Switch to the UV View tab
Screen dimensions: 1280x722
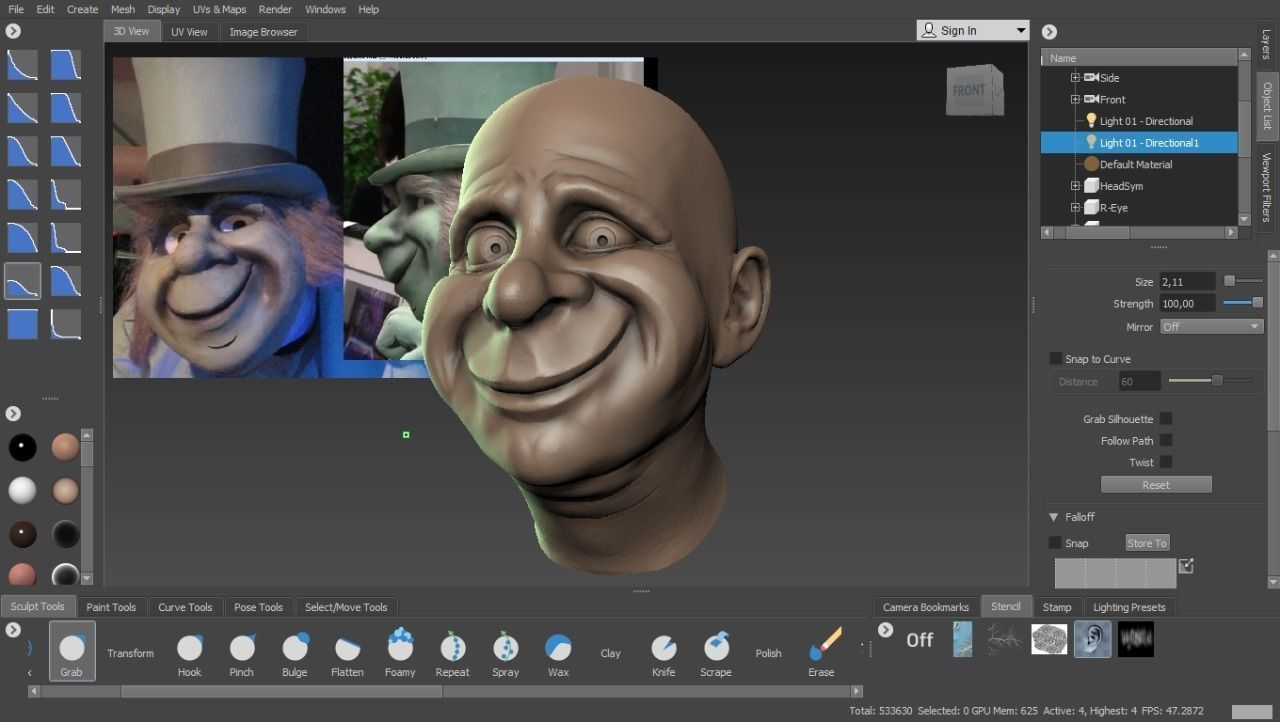click(189, 32)
